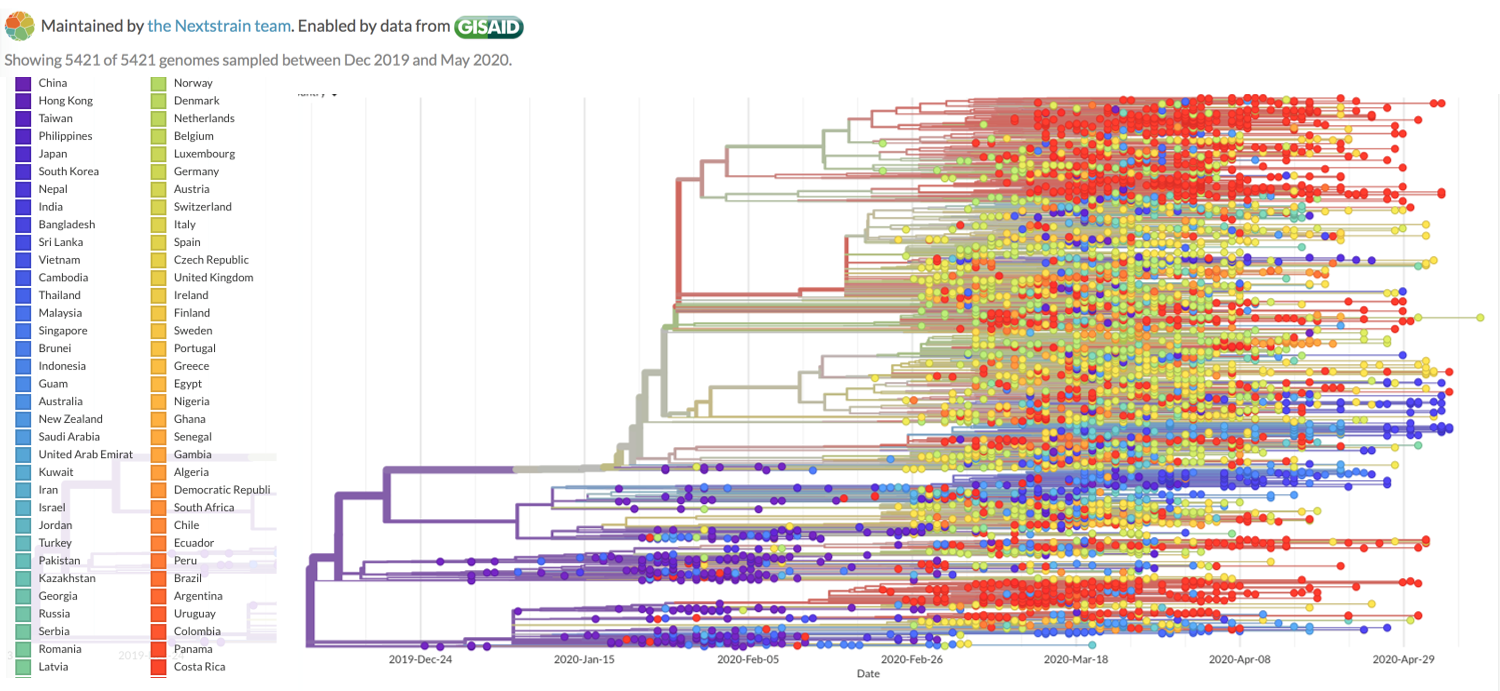
Task: Select the Italy legend square
Action: [x=159, y=224]
